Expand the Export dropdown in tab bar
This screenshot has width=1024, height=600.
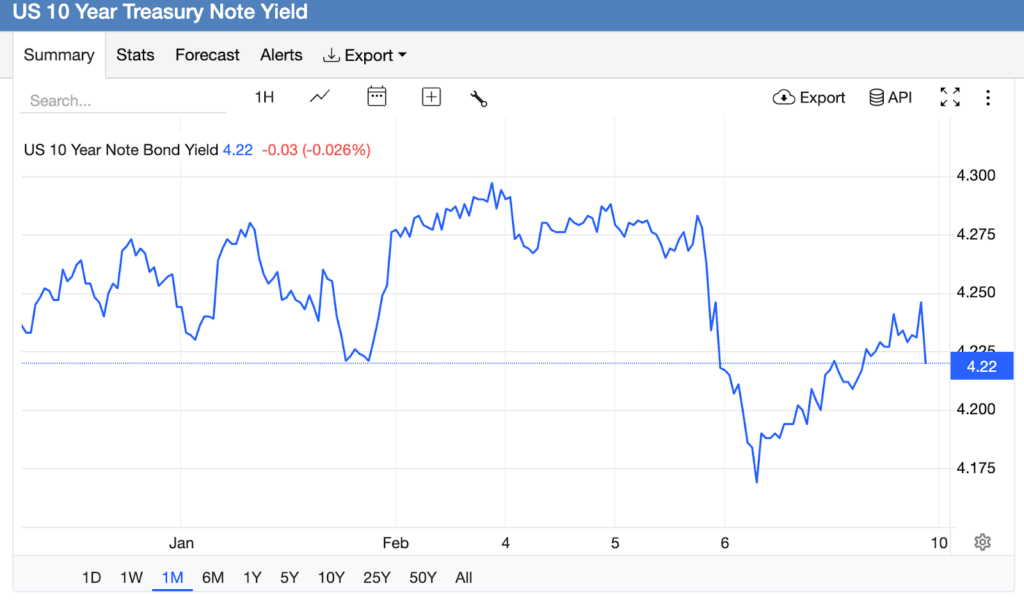click(365, 55)
